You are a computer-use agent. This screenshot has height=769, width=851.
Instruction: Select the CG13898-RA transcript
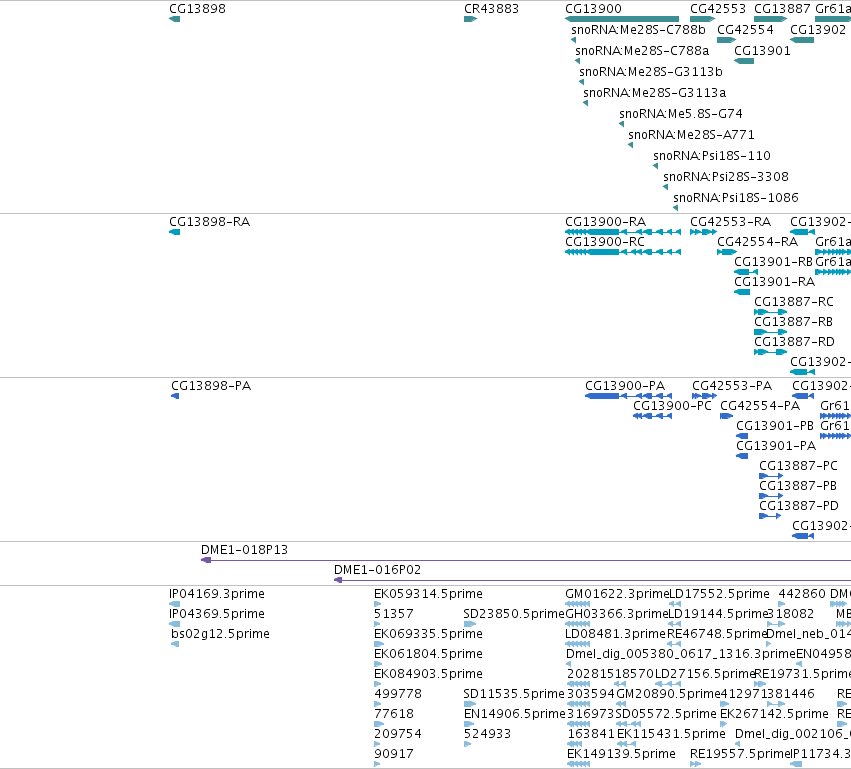point(174,232)
